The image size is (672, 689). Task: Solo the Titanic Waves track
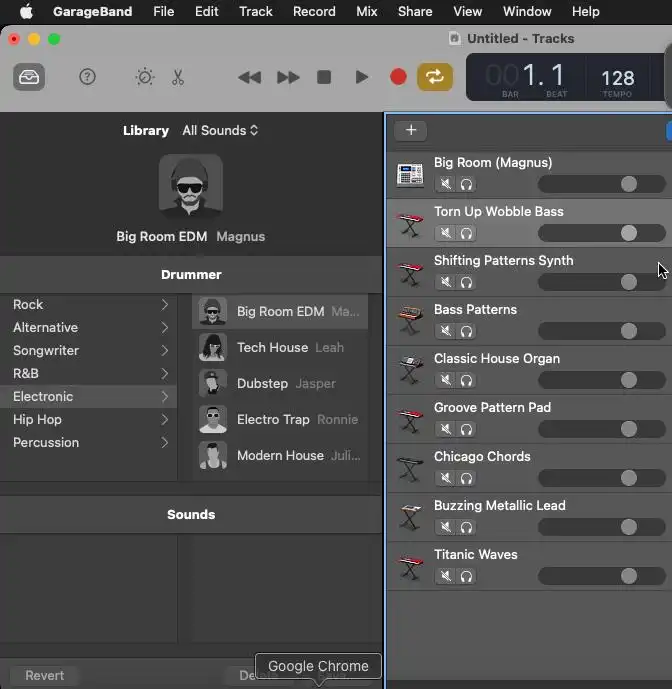(x=466, y=576)
